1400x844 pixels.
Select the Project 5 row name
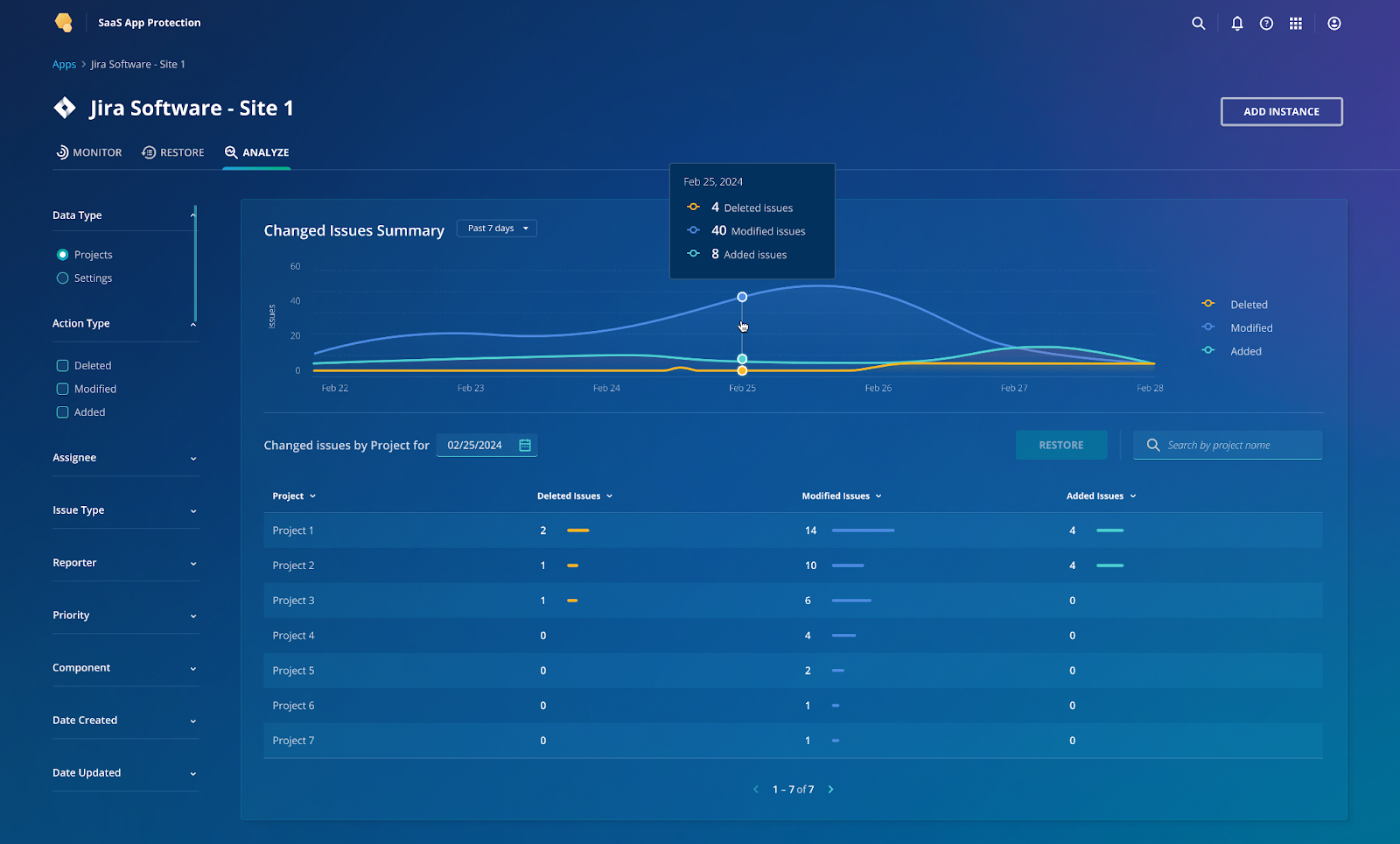[x=293, y=671]
